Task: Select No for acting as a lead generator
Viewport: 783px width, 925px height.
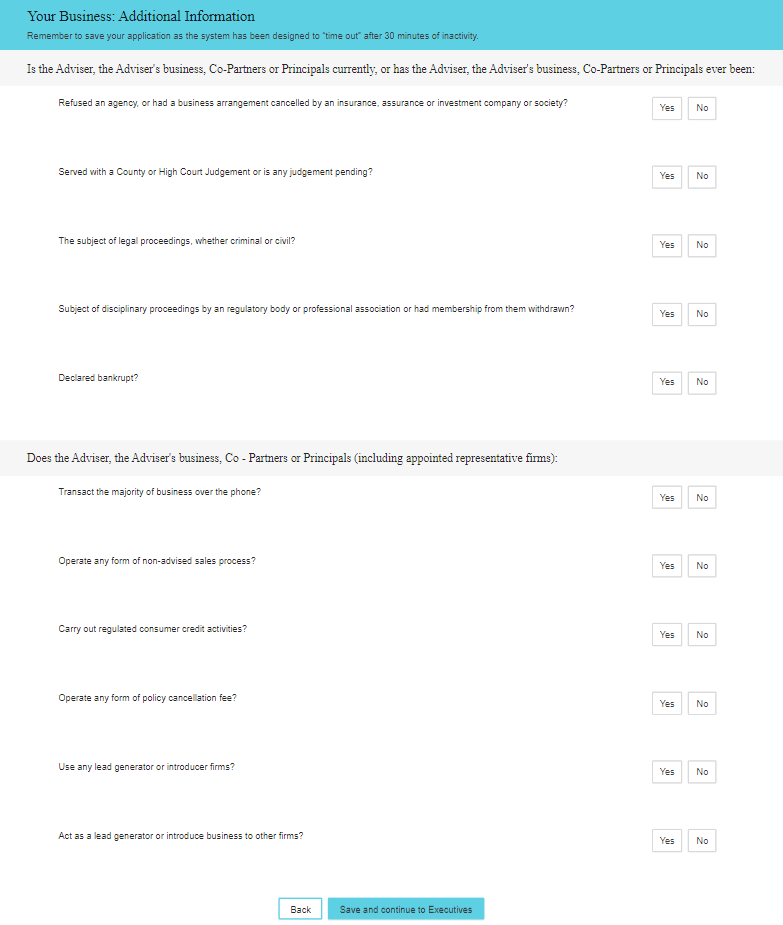Action: (x=702, y=841)
